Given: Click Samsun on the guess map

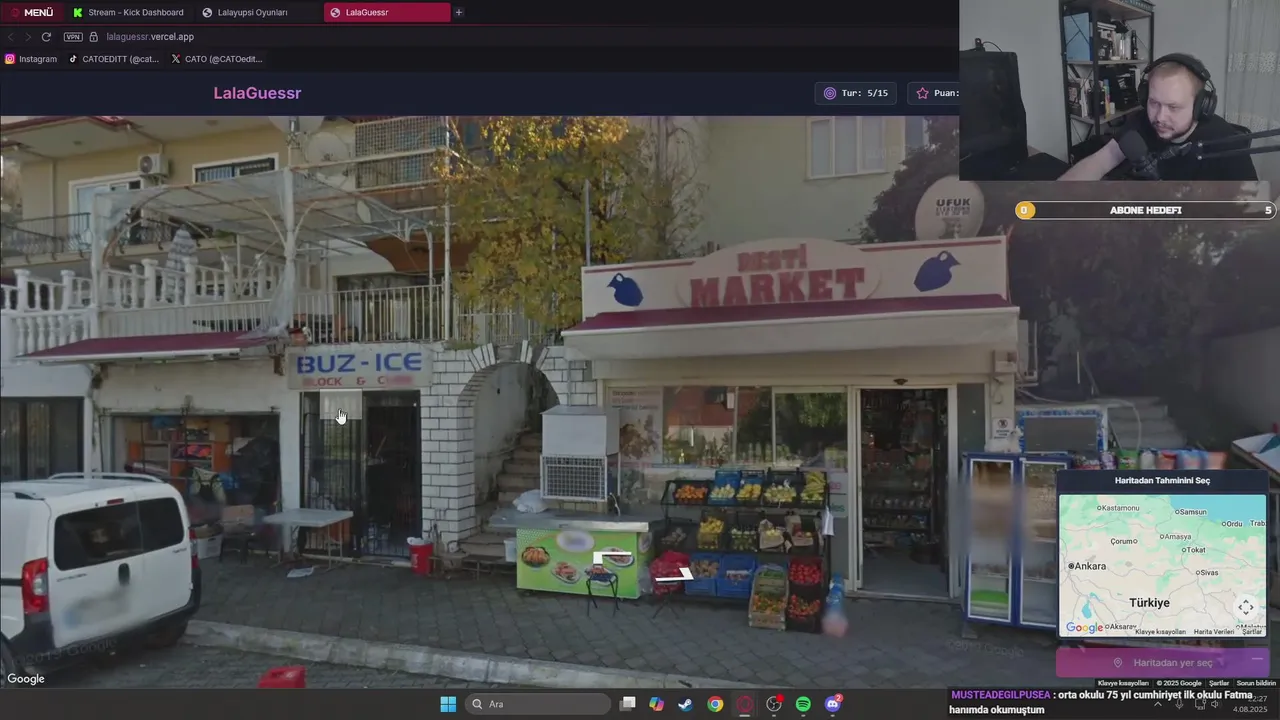Looking at the screenshot, I should pos(1190,512).
